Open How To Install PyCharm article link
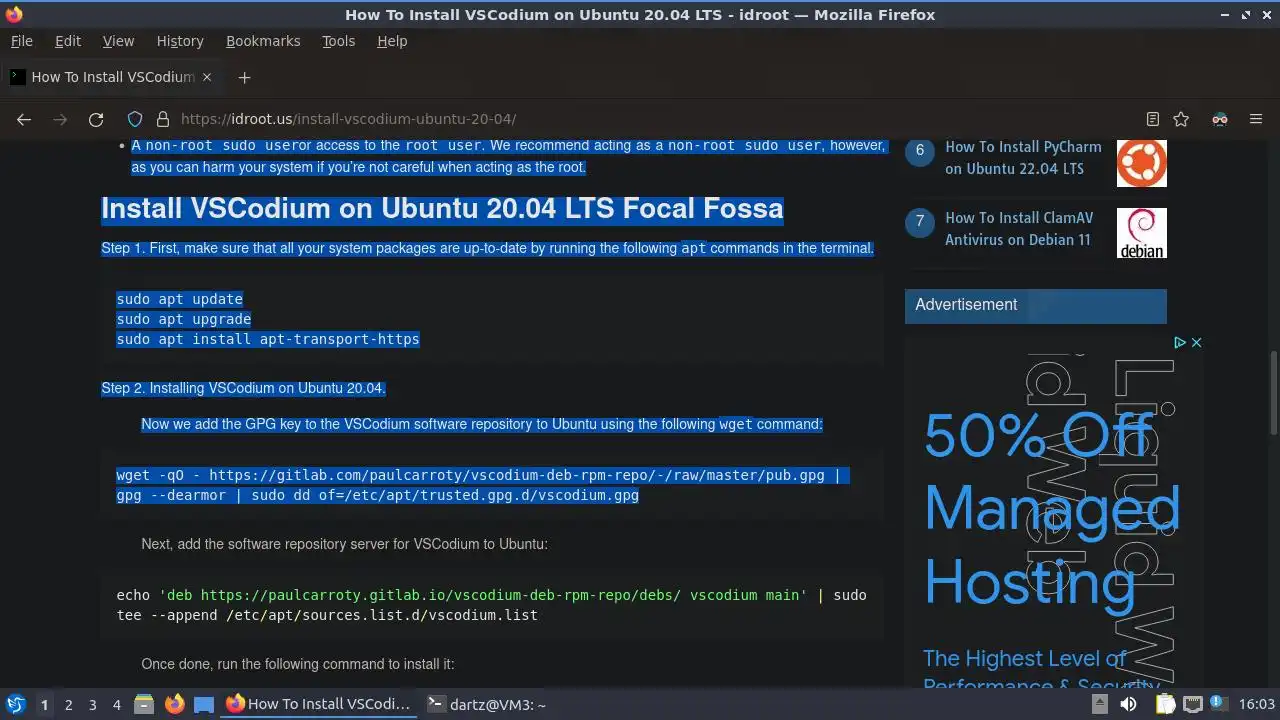The width and height of the screenshot is (1280, 720). point(1023,157)
